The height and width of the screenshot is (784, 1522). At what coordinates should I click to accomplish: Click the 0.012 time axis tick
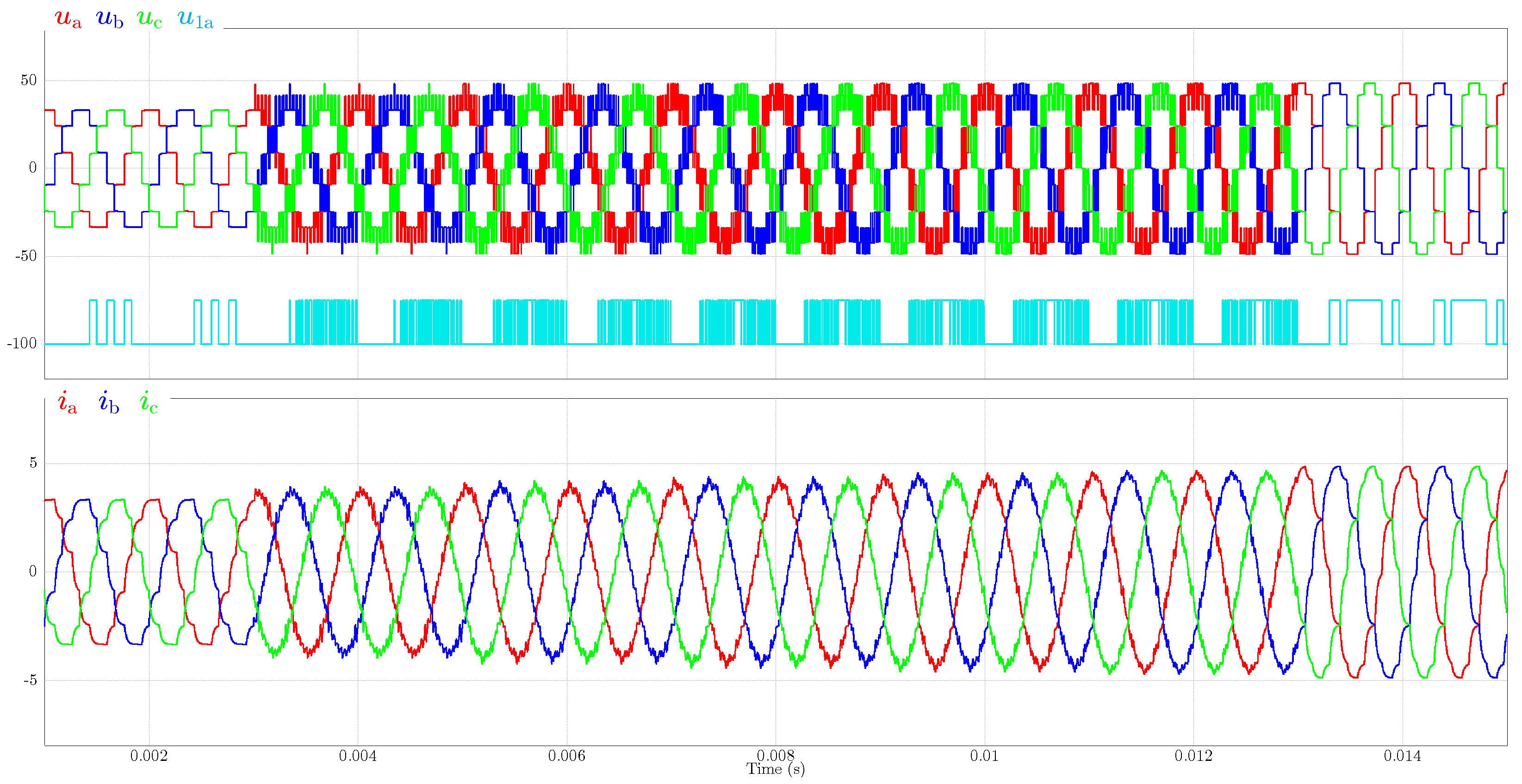click(x=1193, y=756)
